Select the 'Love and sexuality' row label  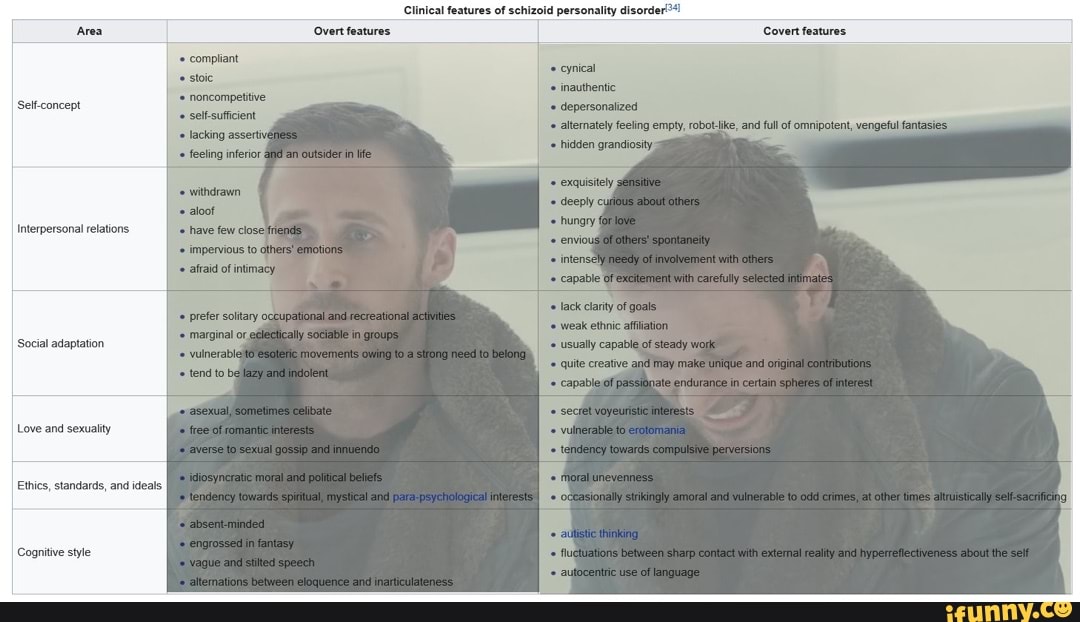(x=64, y=429)
